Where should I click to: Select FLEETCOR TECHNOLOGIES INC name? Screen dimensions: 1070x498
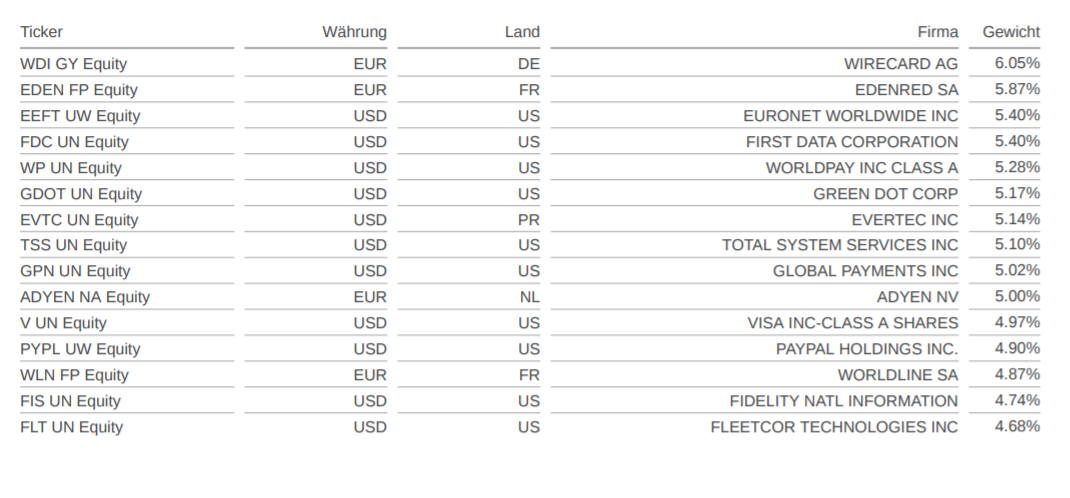(x=834, y=427)
